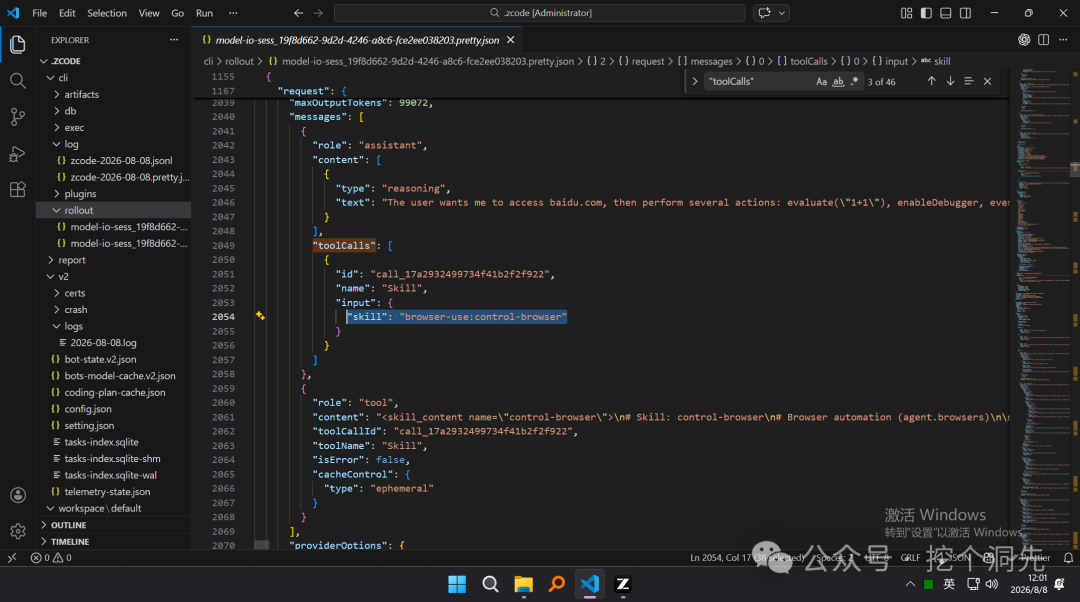Close the find widget
The width and height of the screenshot is (1080, 602).
pyautogui.click(x=988, y=81)
